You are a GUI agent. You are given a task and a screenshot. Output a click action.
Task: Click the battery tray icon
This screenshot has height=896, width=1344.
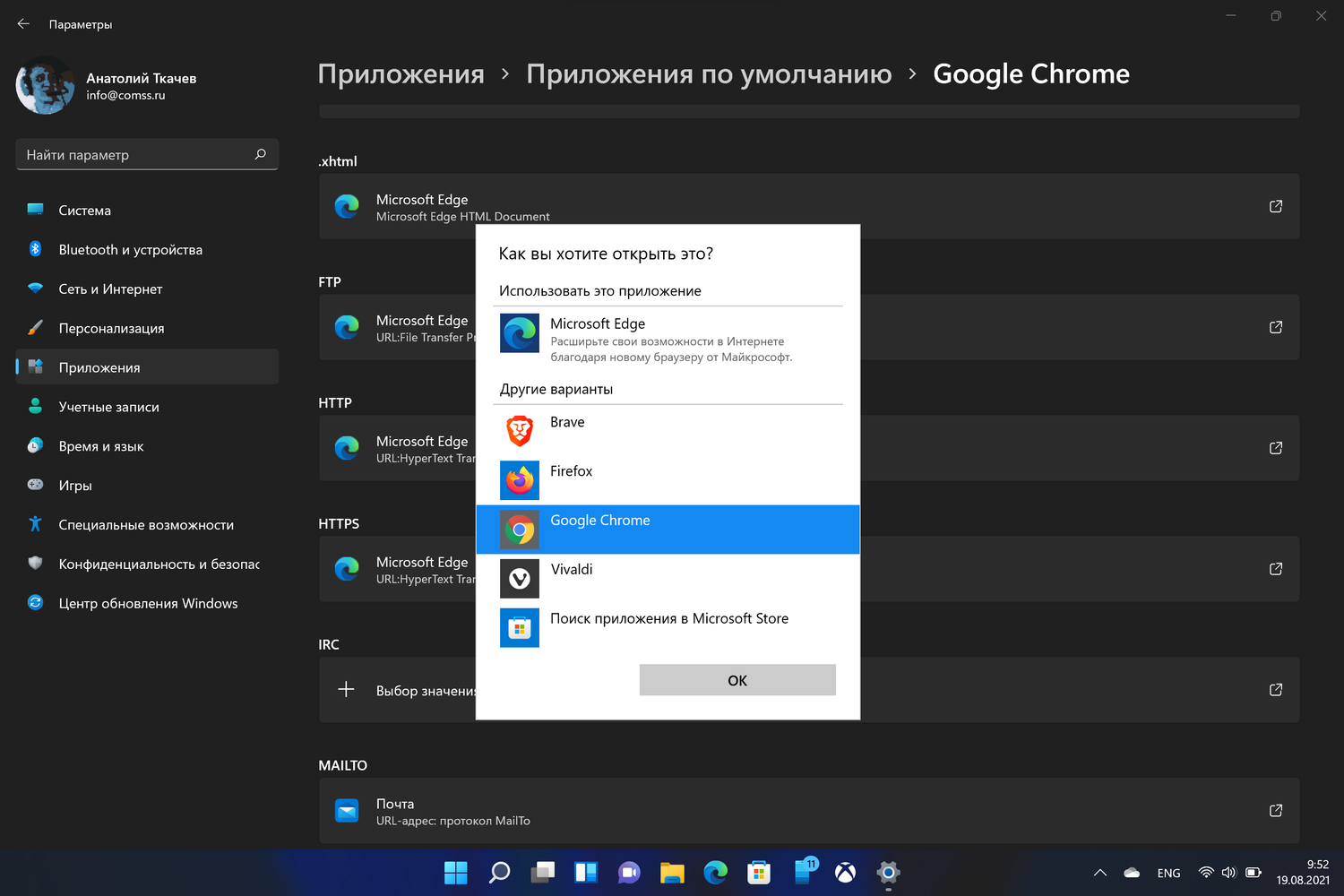pyautogui.click(x=1254, y=873)
